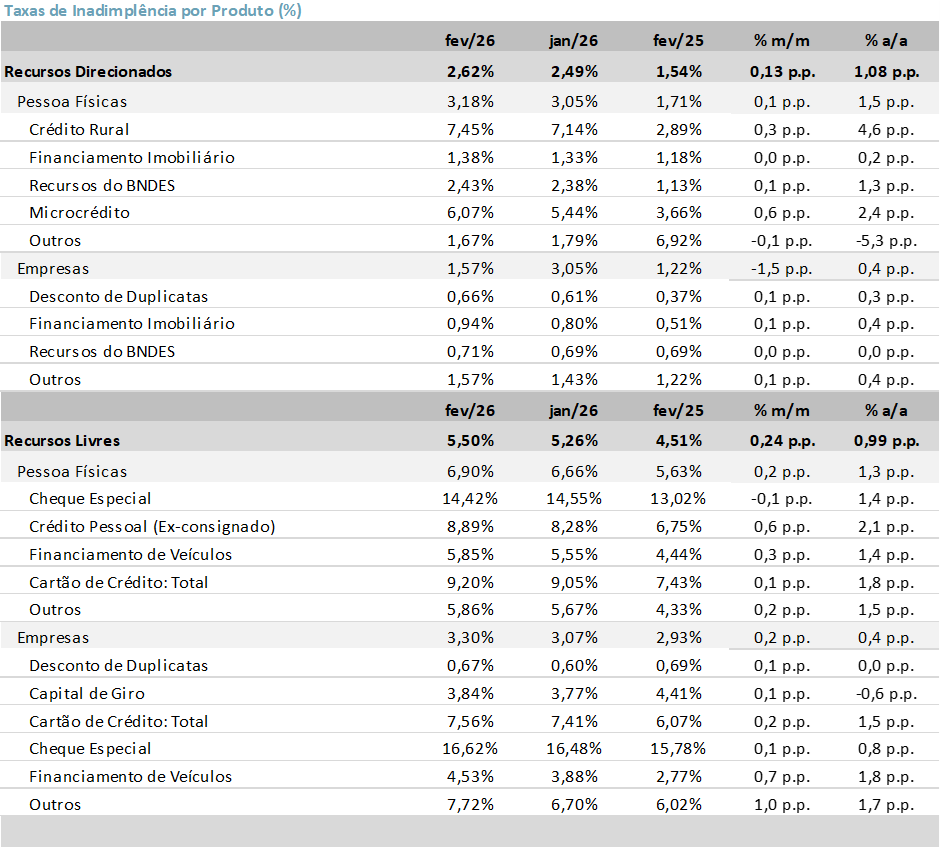
Task: Click the 14,55% Cheque Especial jan/26 value
Action: (573, 498)
